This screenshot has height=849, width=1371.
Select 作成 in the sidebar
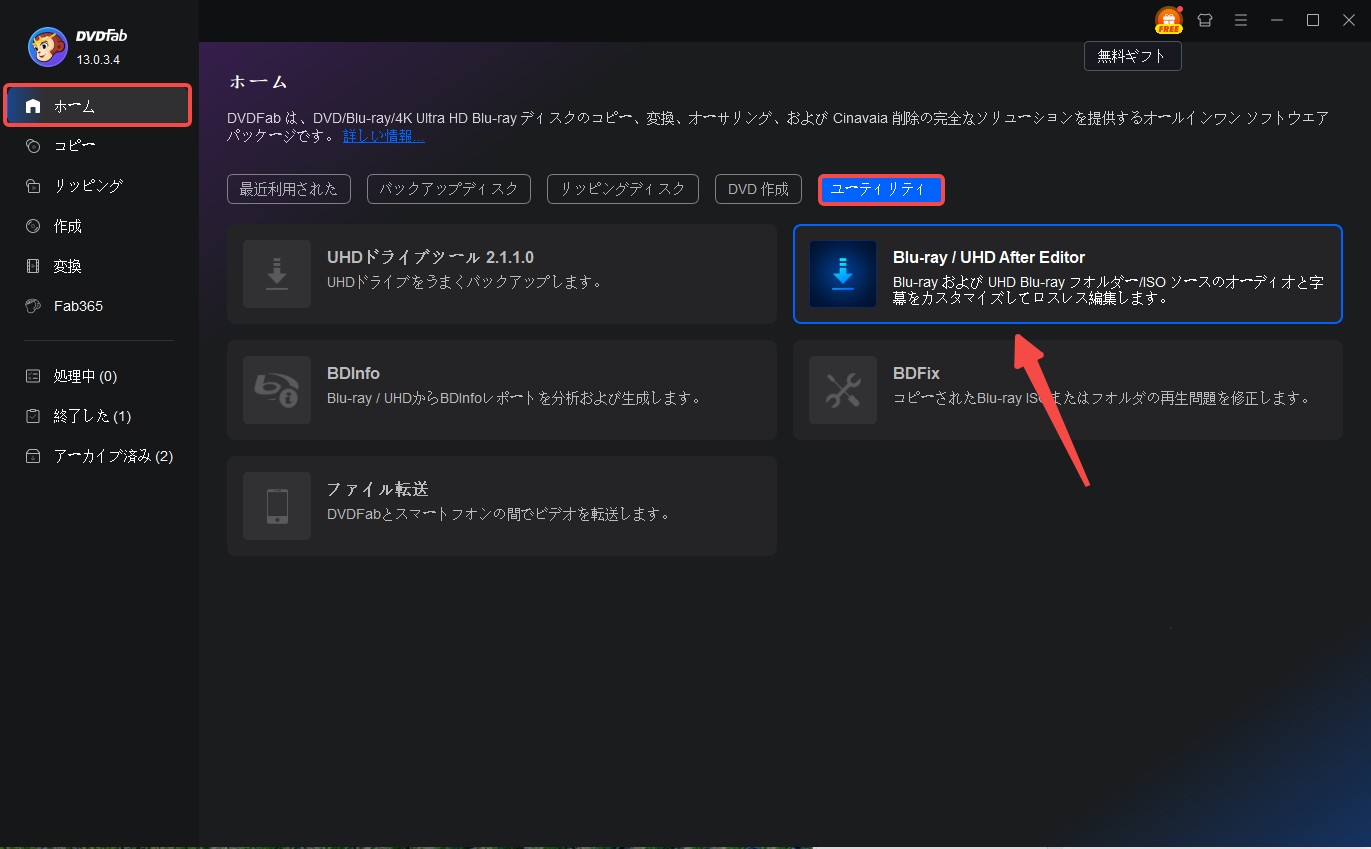click(68, 226)
